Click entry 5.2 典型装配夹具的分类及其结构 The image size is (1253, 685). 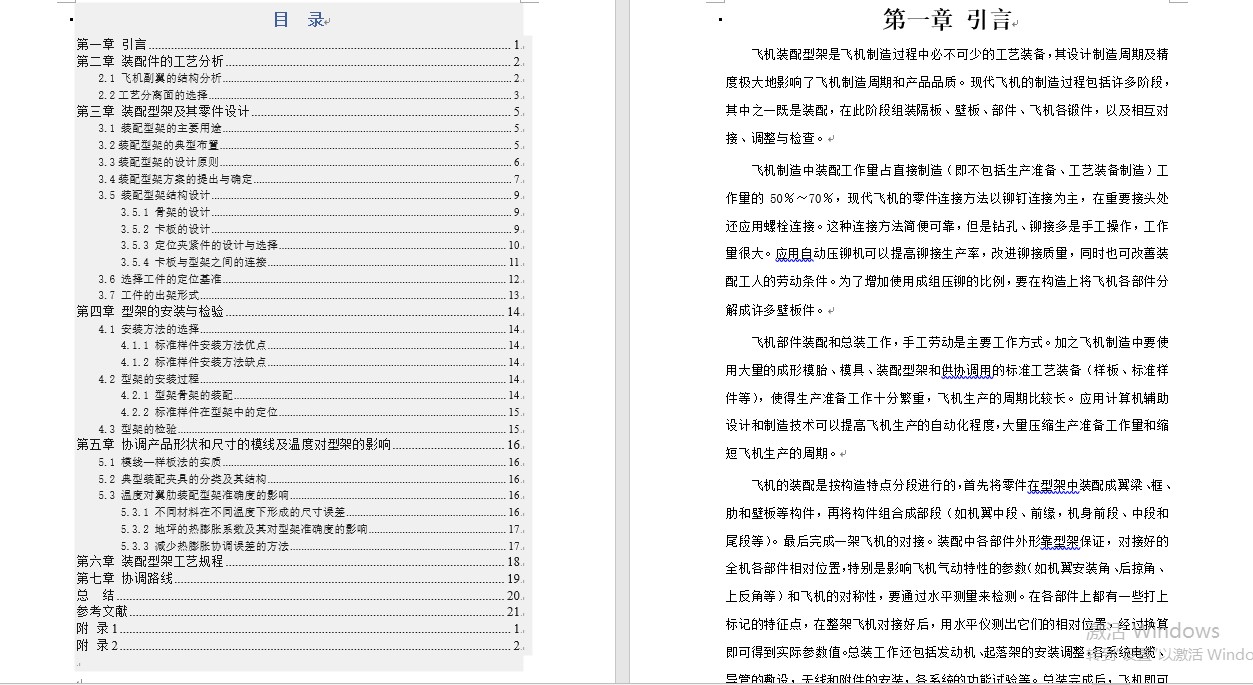(x=309, y=479)
